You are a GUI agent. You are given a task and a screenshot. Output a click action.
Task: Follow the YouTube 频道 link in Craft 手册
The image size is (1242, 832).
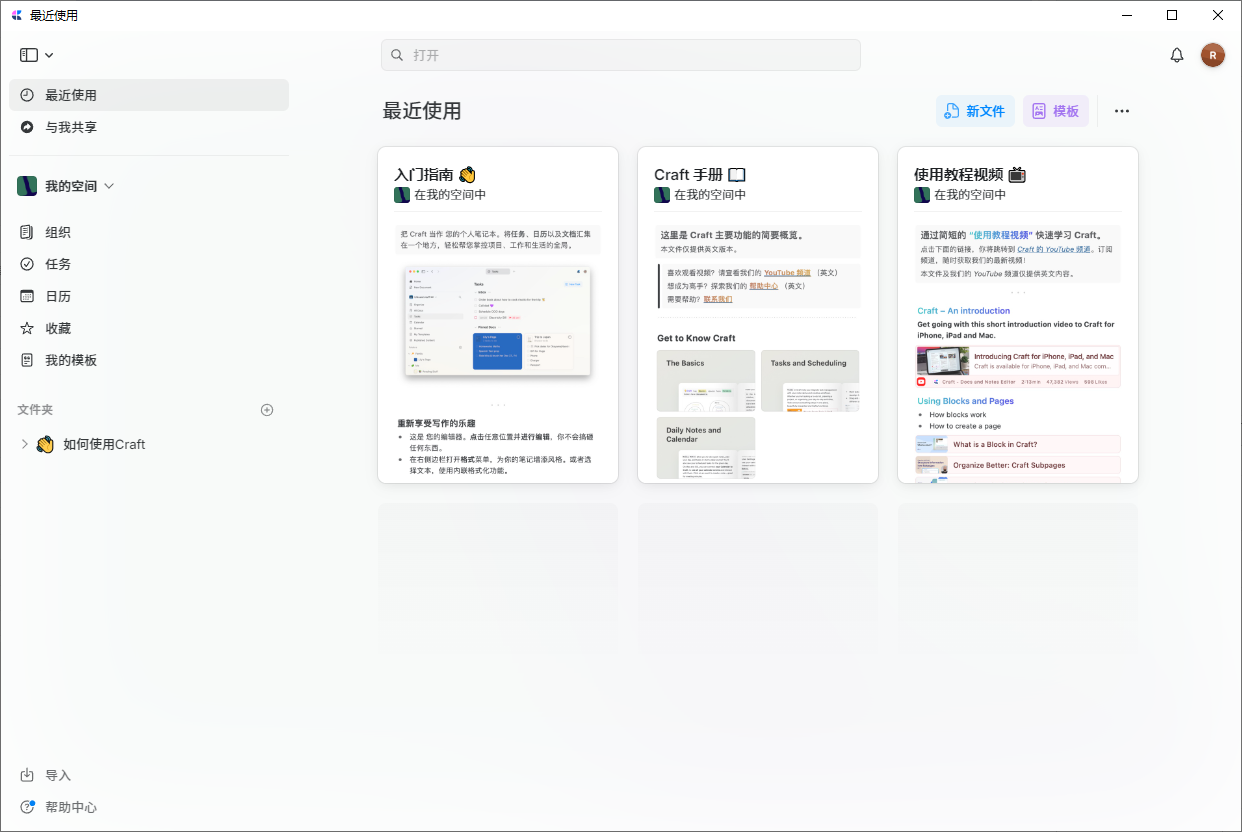click(787, 272)
